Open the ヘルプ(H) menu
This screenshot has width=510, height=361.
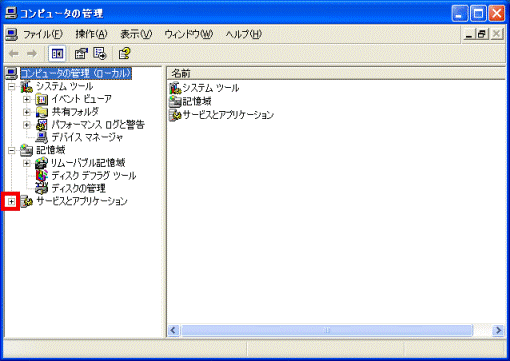pyautogui.click(x=243, y=34)
